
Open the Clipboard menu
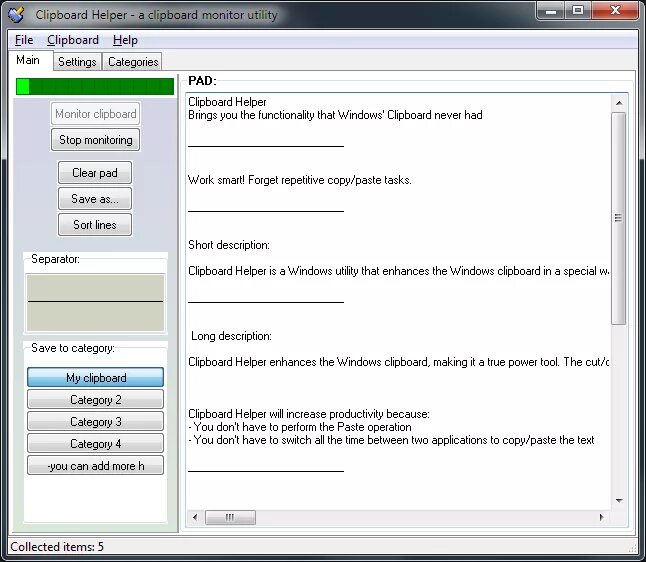point(73,40)
